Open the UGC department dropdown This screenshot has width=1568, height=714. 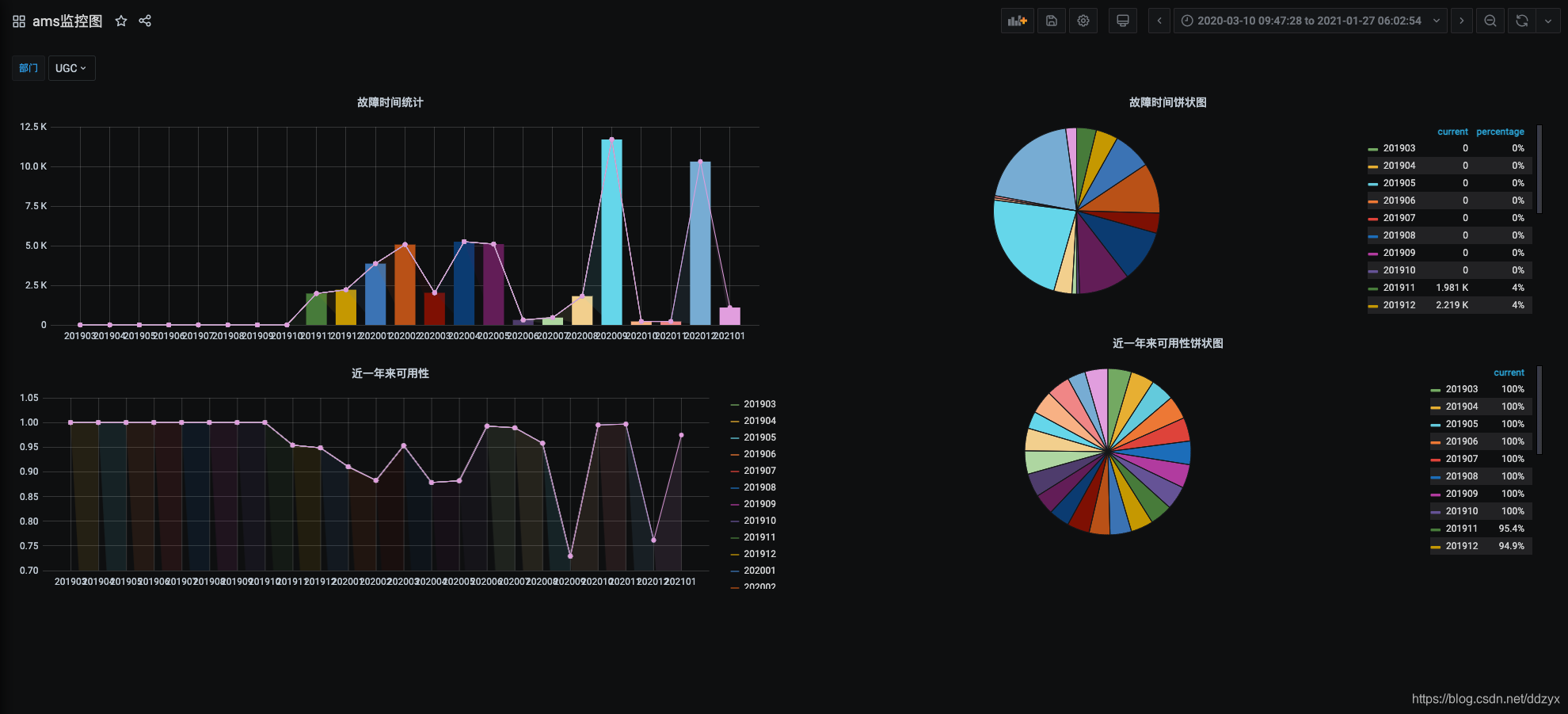coord(71,68)
